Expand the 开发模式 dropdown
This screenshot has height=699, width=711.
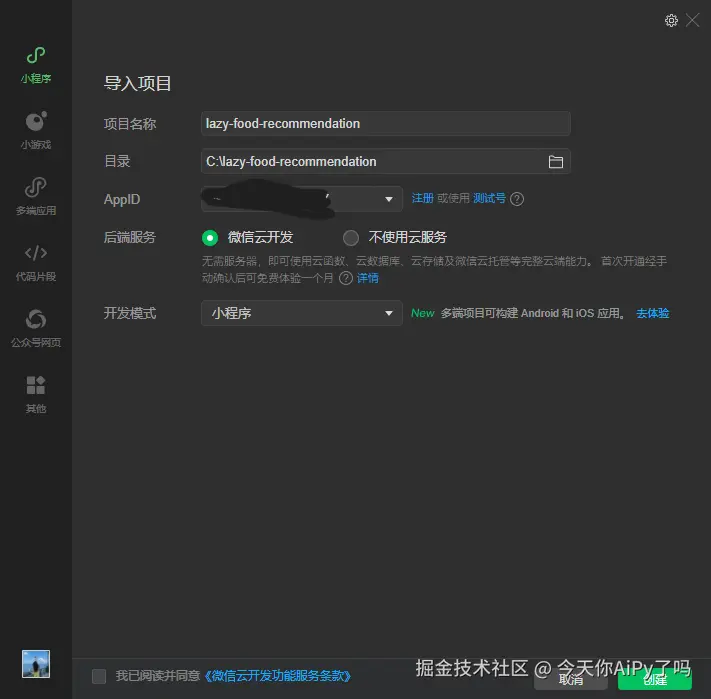pos(302,313)
